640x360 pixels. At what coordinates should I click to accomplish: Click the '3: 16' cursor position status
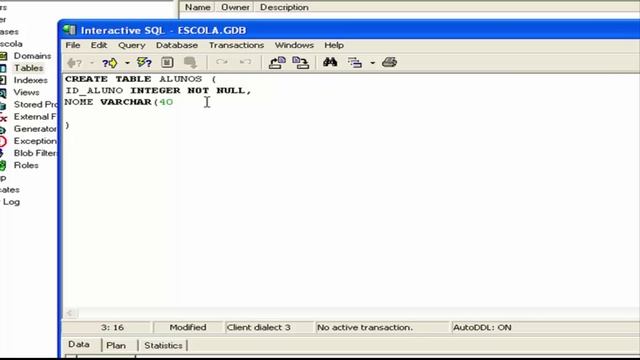click(112, 327)
